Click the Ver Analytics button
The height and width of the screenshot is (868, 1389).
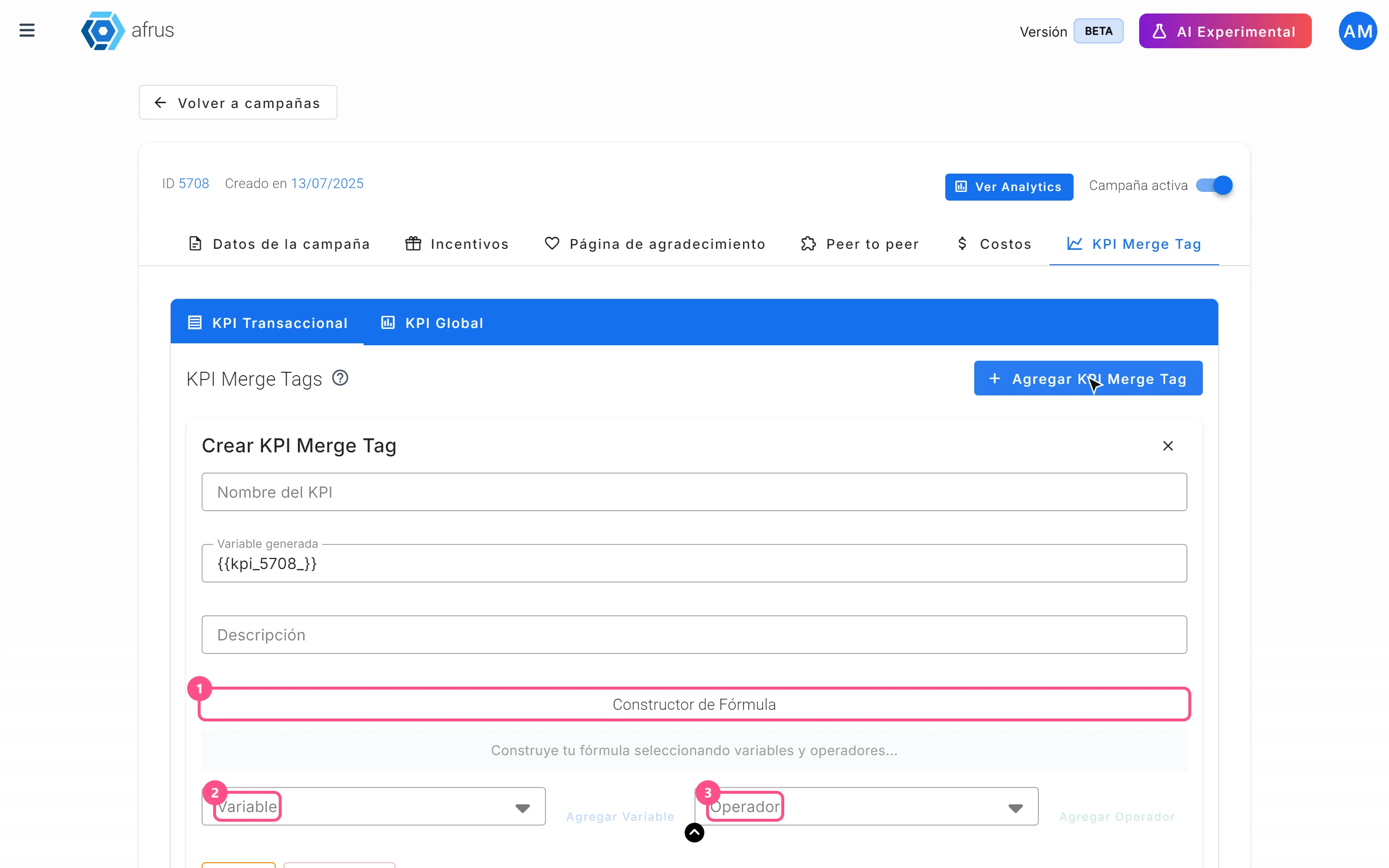1009,187
